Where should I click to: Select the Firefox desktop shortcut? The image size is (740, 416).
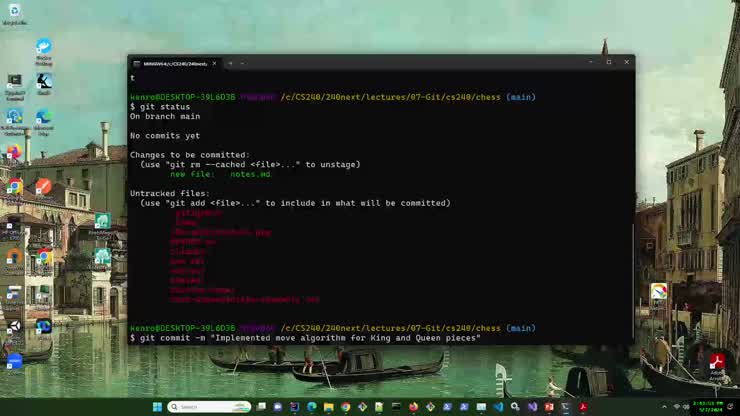14,152
